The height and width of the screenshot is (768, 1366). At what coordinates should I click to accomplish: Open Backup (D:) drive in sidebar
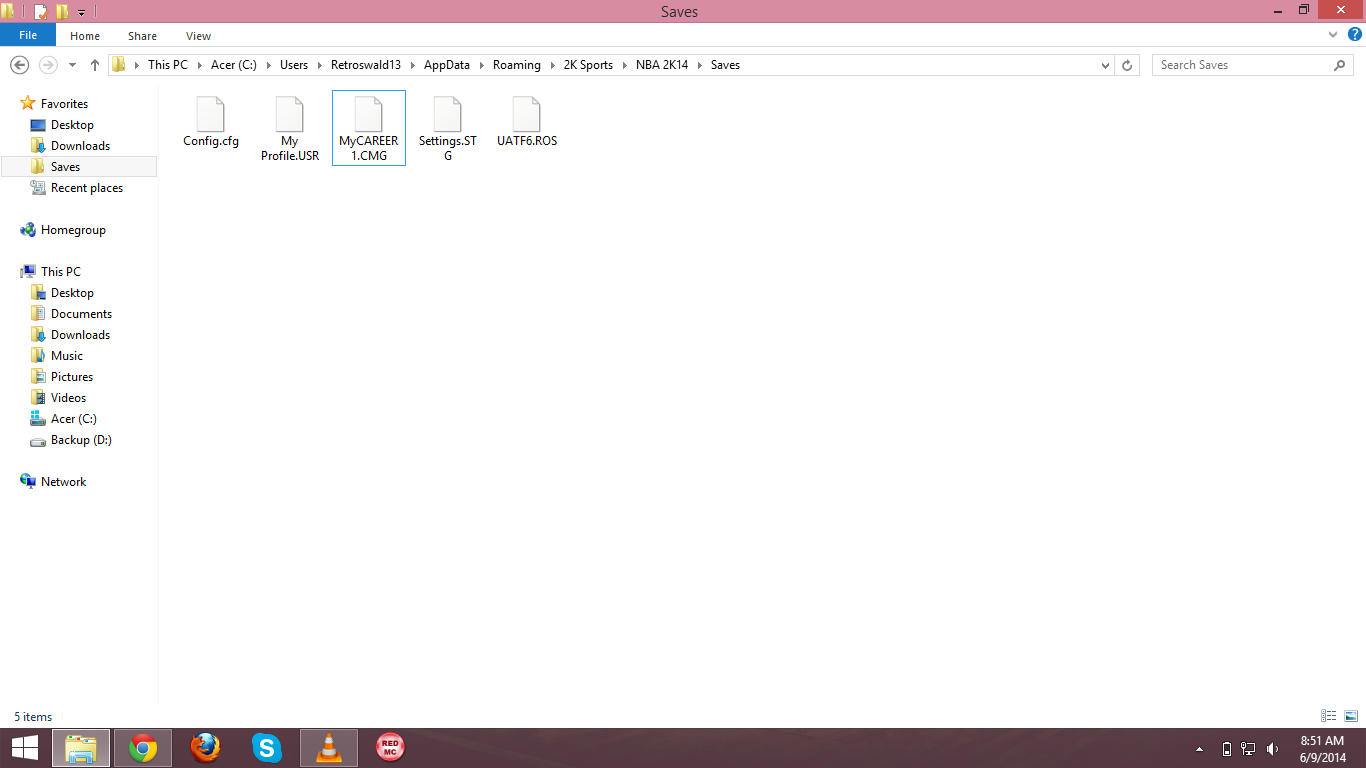(x=81, y=440)
